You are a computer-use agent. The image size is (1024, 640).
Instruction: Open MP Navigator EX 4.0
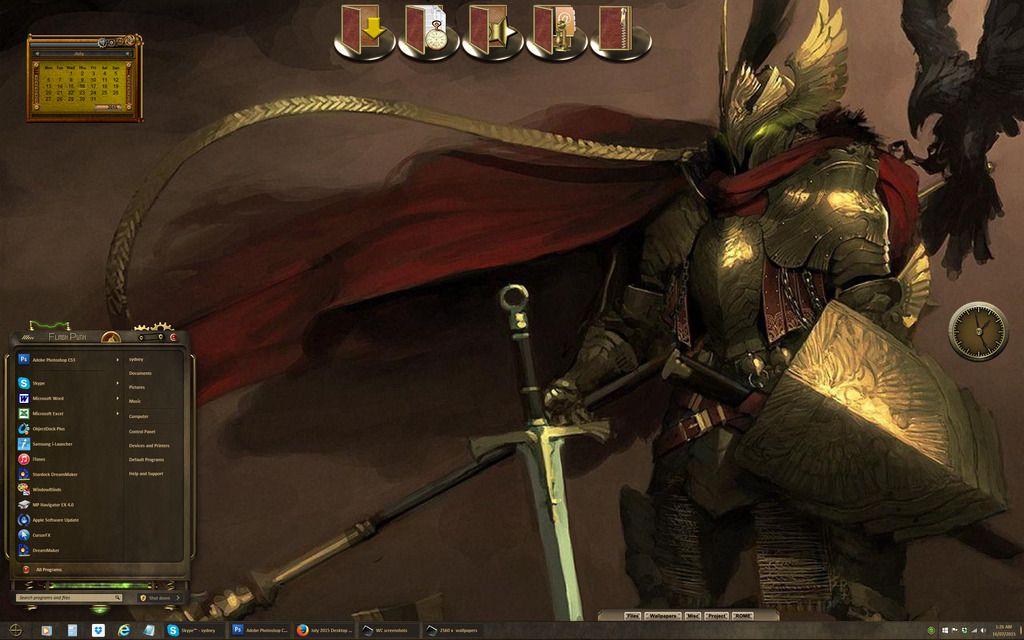click(x=68, y=505)
